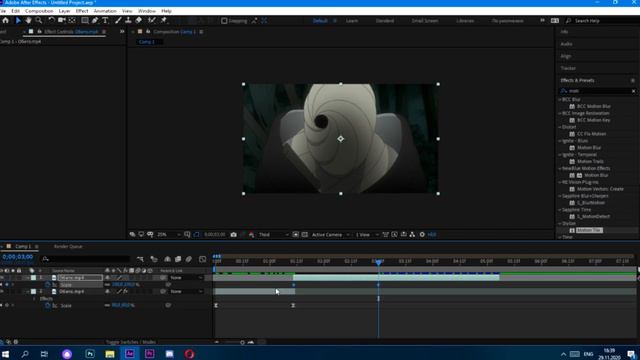
Task: Select the Horizontal Type tool
Action: coord(105,20)
